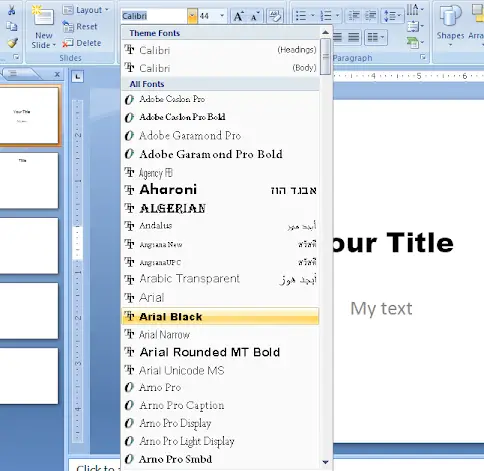The height and width of the screenshot is (471, 484).
Task: Click the ruler tab selector icon
Action: [78, 77]
